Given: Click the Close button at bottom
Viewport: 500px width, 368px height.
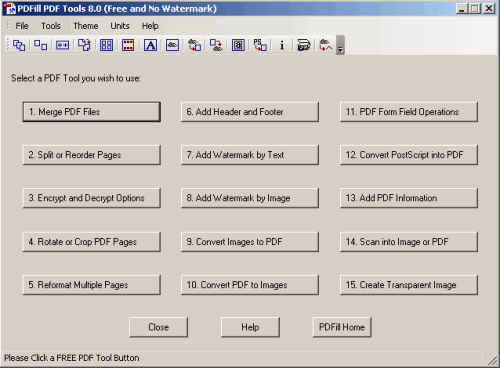Looking at the screenshot, I should coord(158,327).
